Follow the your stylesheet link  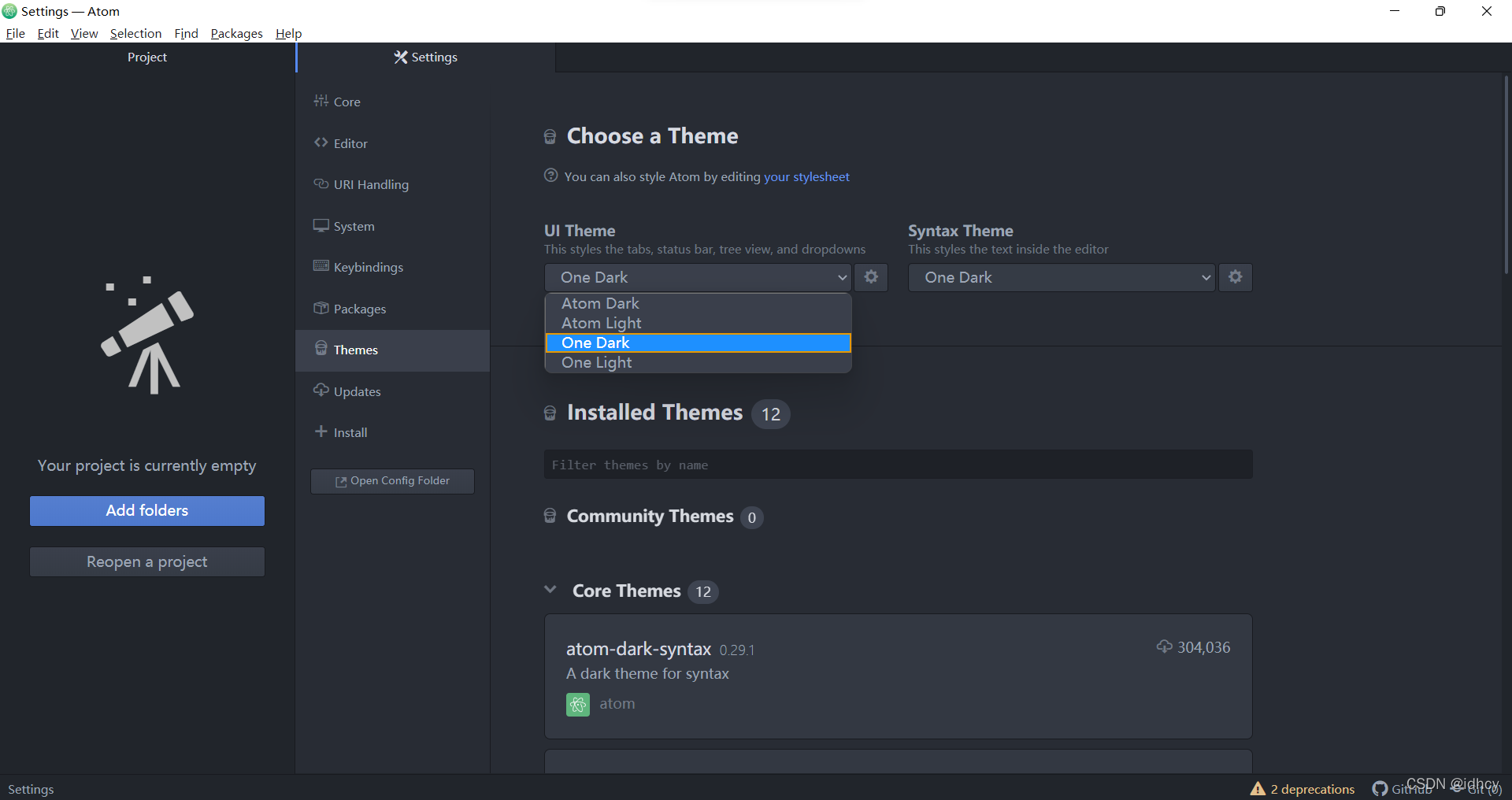click(806, 176)
